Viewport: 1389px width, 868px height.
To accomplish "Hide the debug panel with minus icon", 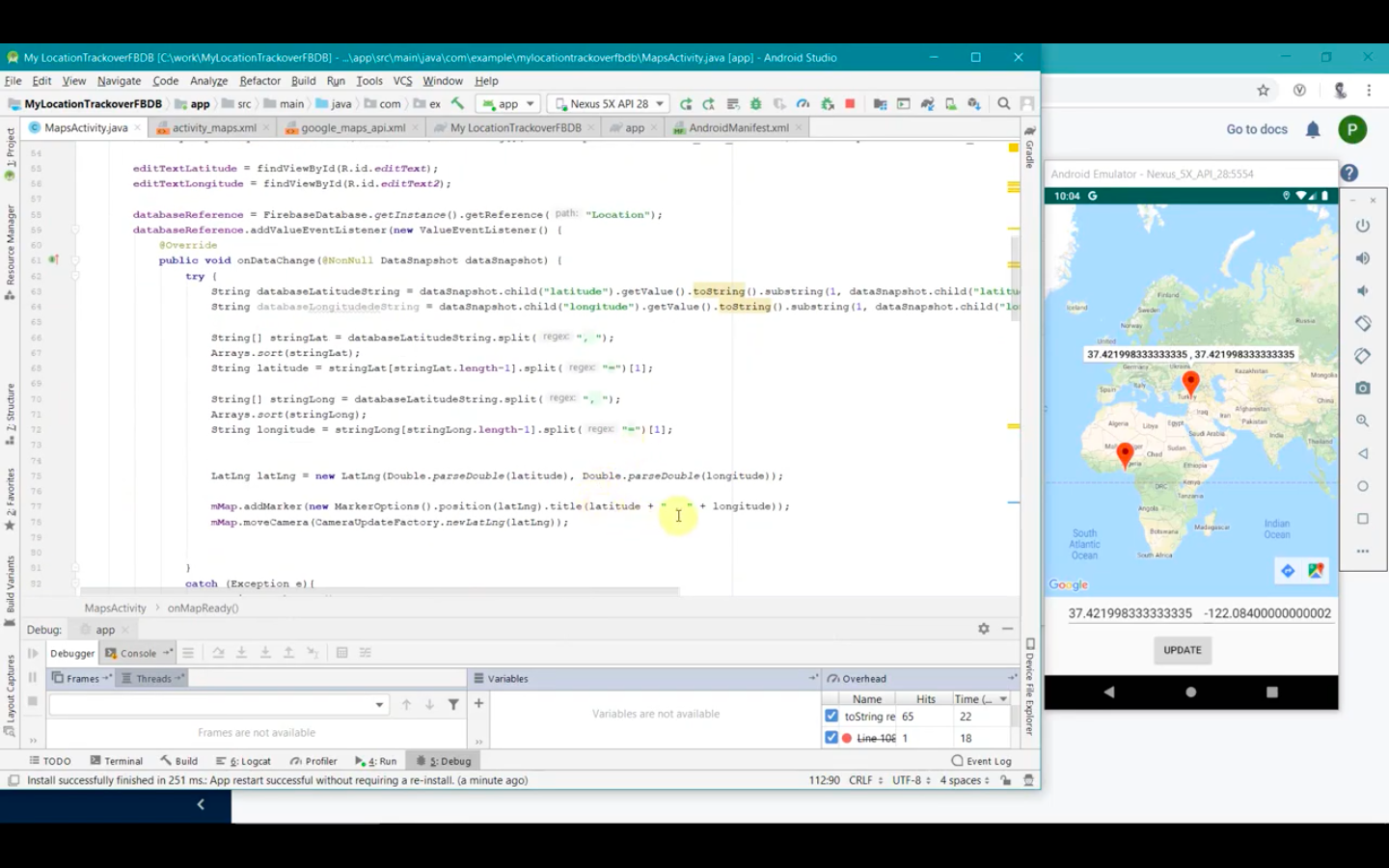I will (x=1007, y=629).
